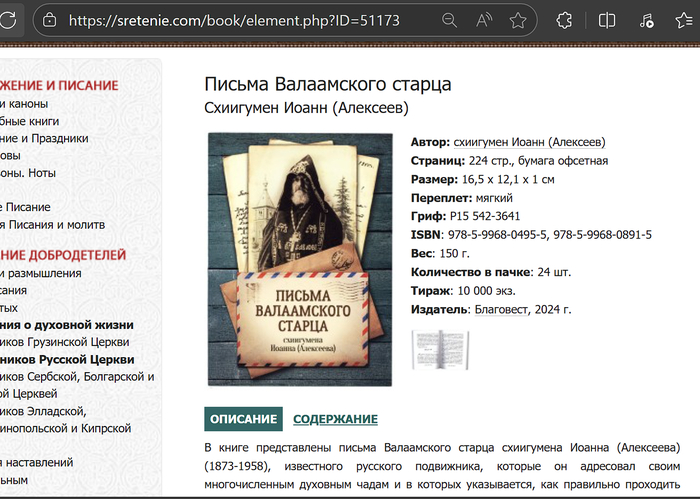The height and width of the screenshot is (499, 700).
Task: Click the browser refresh button
Action: pos(8,20)
